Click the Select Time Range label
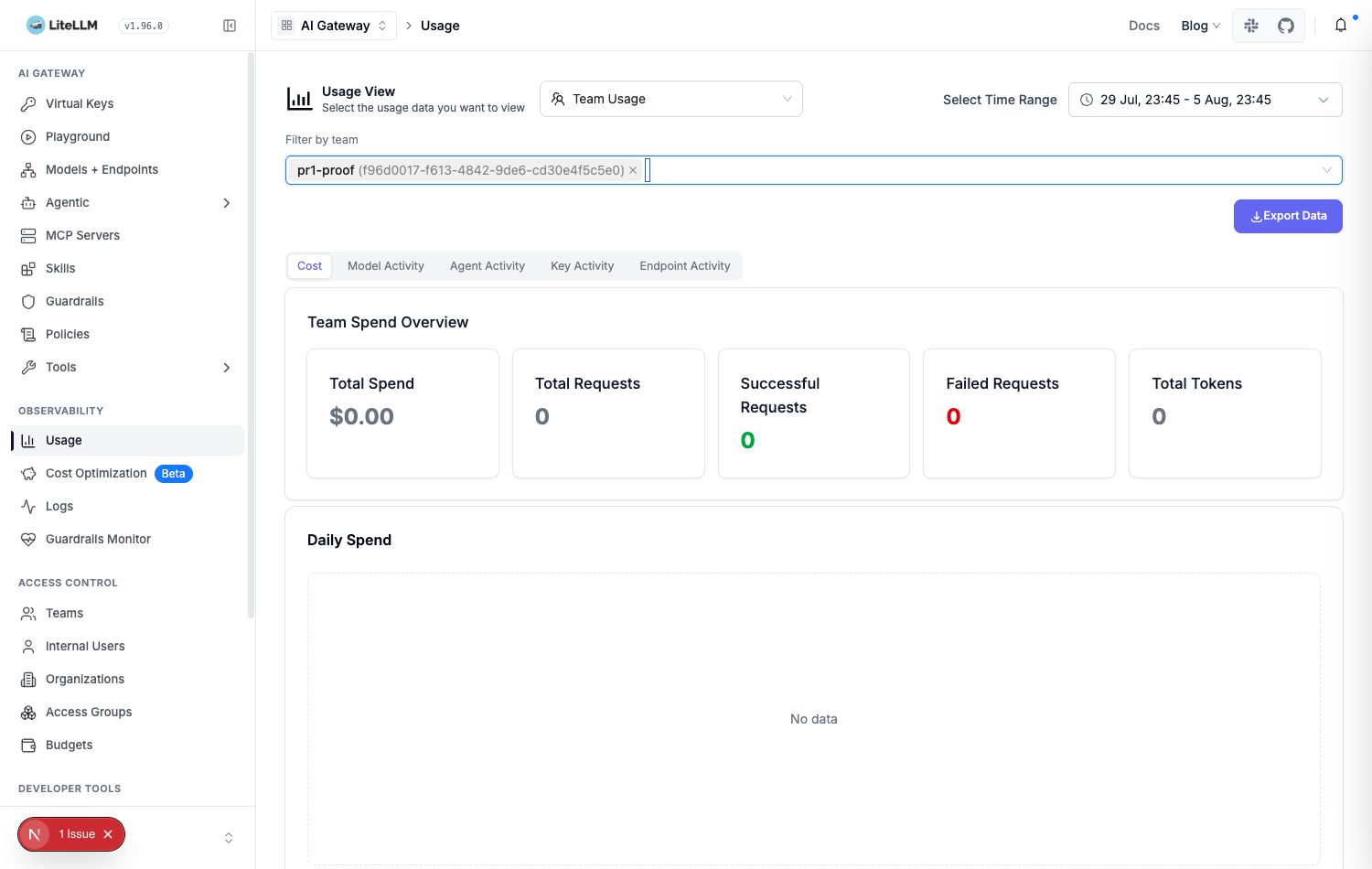 (1000, 100)
